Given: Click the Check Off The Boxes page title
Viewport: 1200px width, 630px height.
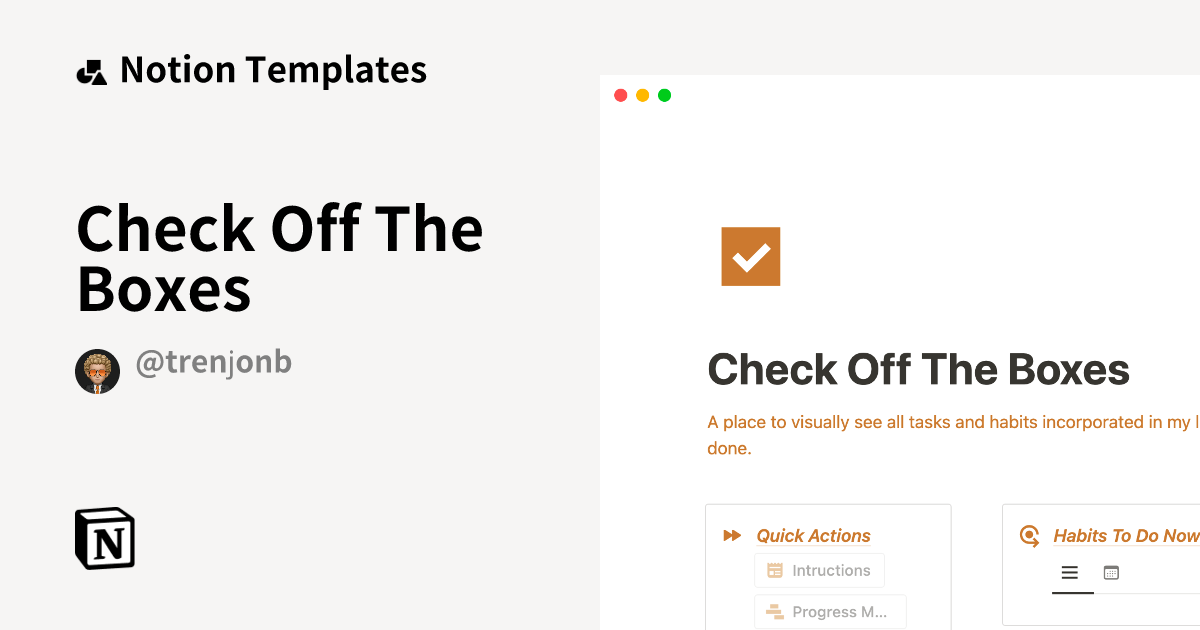Looking at the screenshot, I should point(918,370).
